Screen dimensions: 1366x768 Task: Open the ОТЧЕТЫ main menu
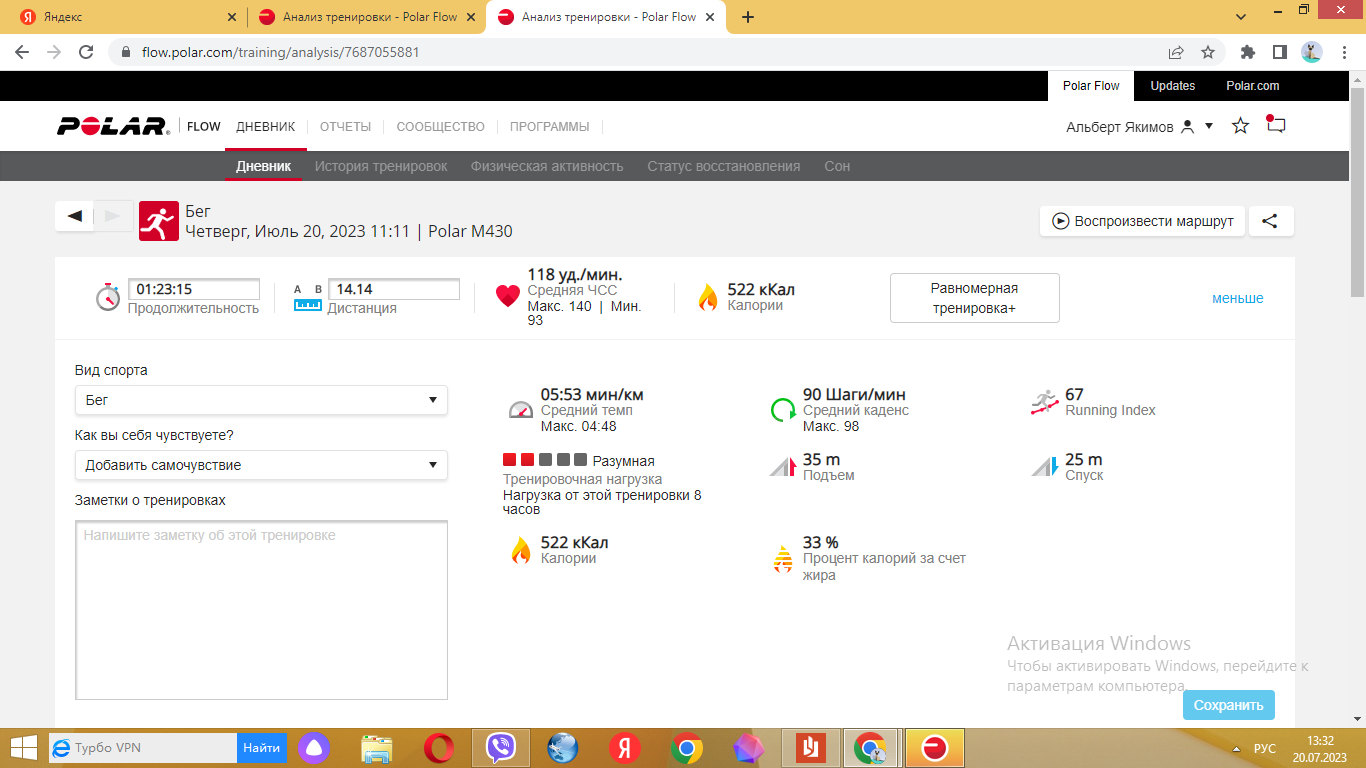click(x=345, y=127)
